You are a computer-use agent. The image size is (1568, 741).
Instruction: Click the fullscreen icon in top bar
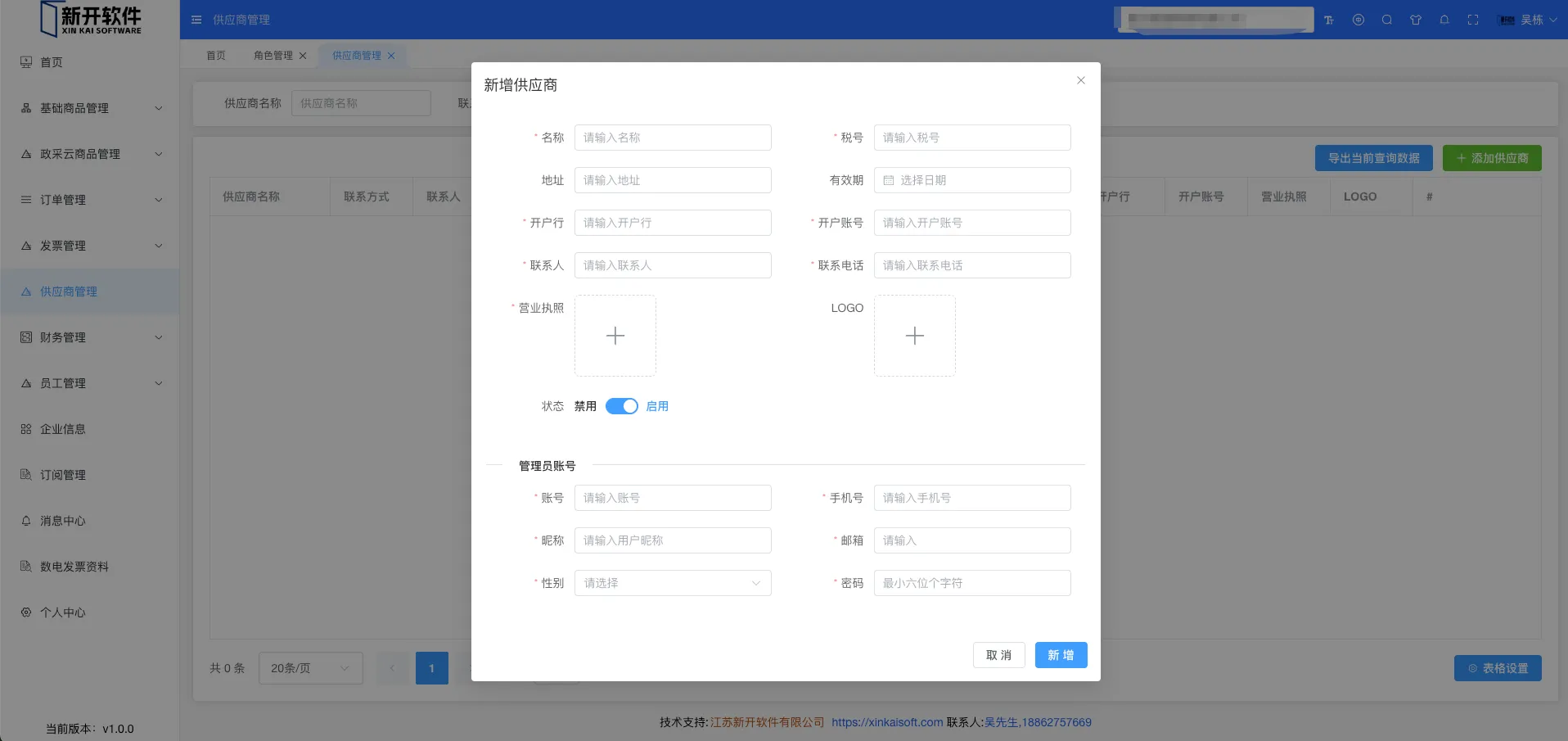[x=1473, y=20]
